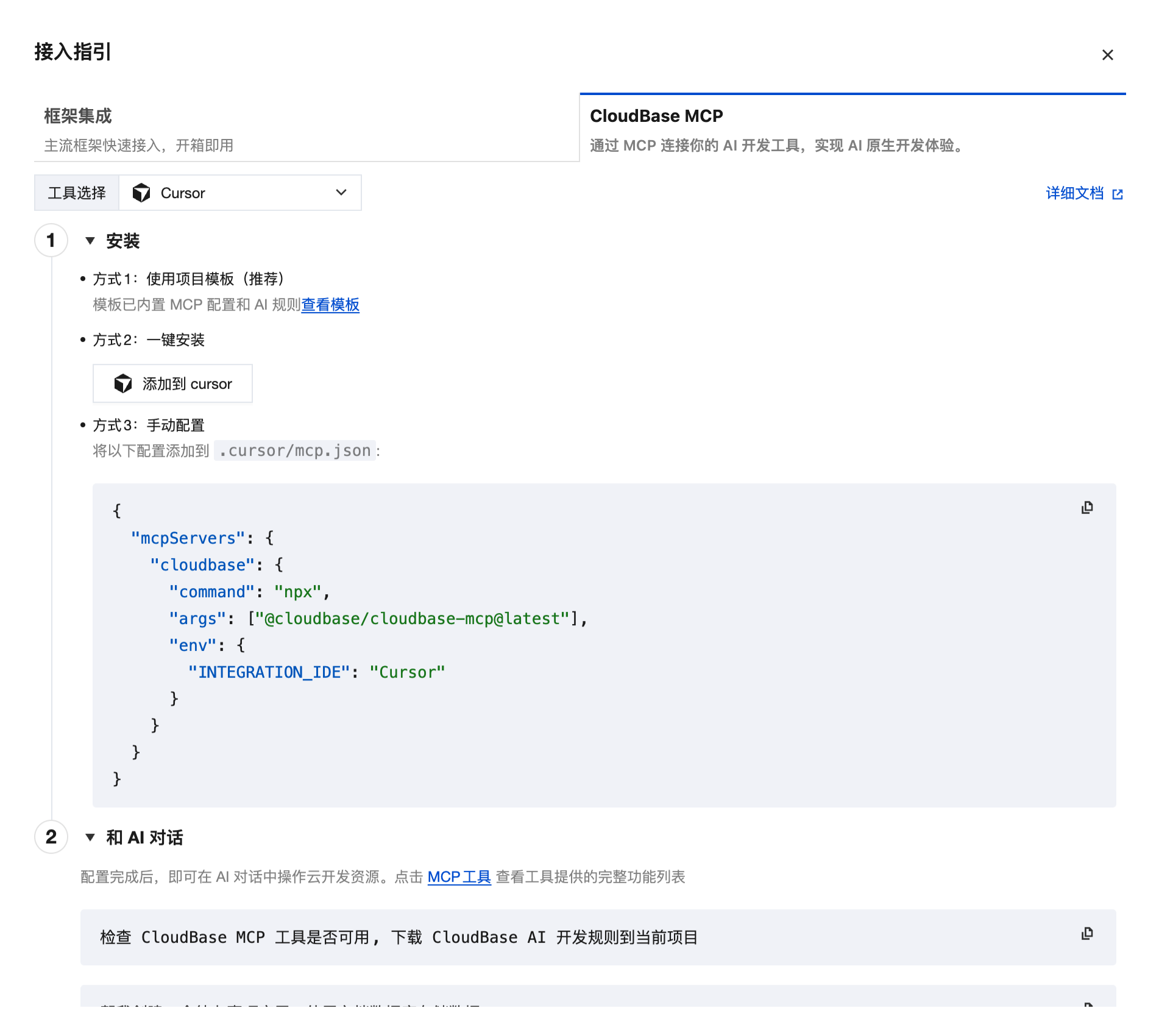
Task: Collapse the 和 AI 对话 section
Action: (x=90, y=837)
